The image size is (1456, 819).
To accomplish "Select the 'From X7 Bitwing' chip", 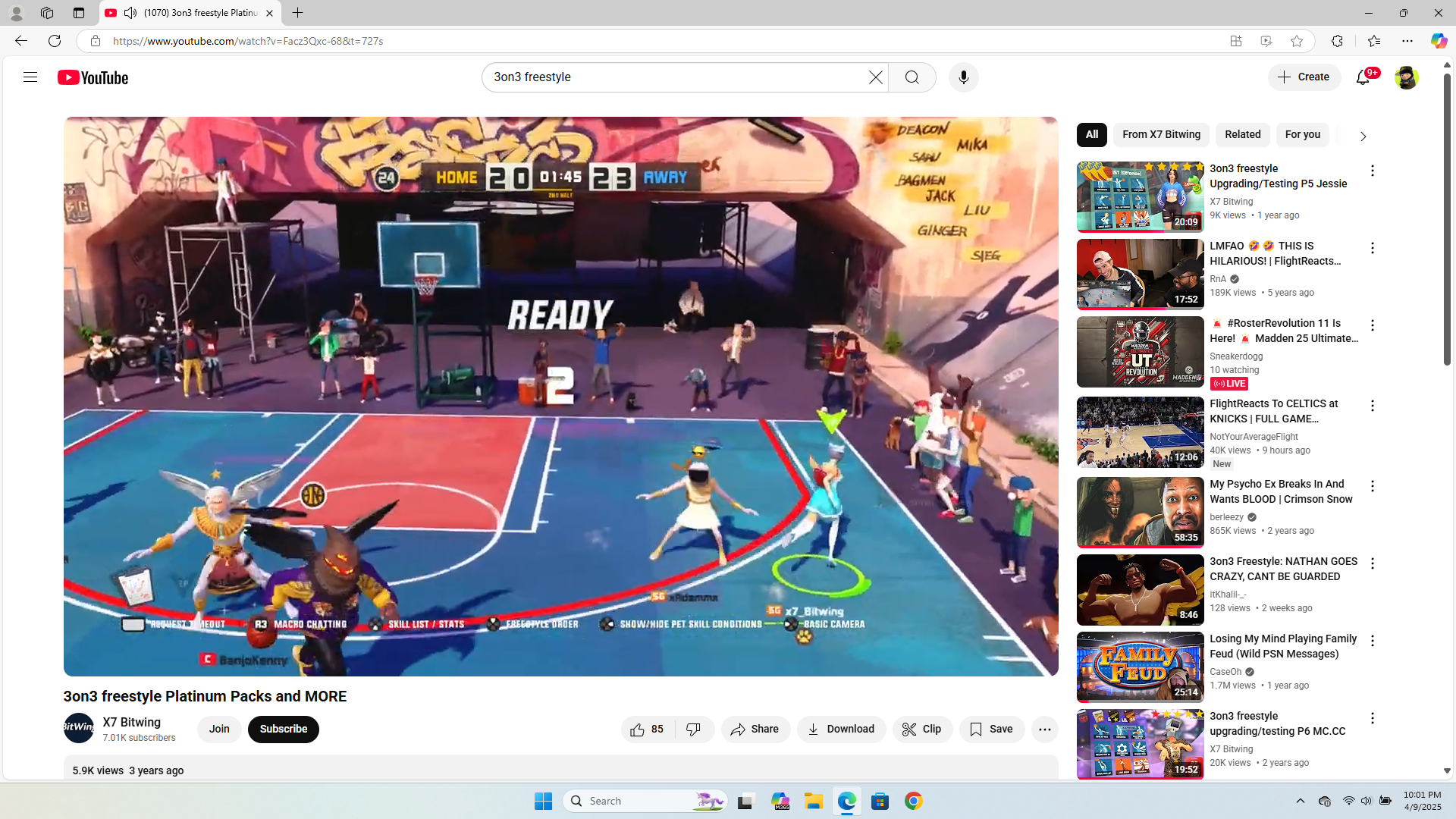I will point(1162,135).
